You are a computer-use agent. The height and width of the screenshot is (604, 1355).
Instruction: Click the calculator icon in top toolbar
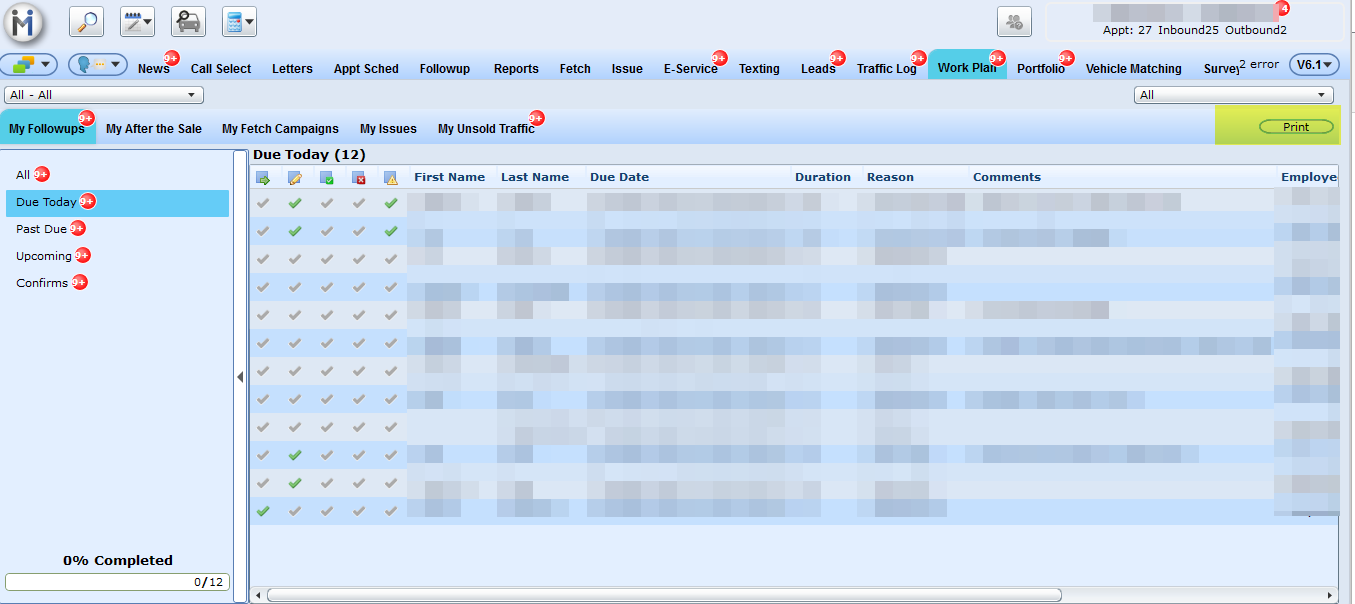239,21
